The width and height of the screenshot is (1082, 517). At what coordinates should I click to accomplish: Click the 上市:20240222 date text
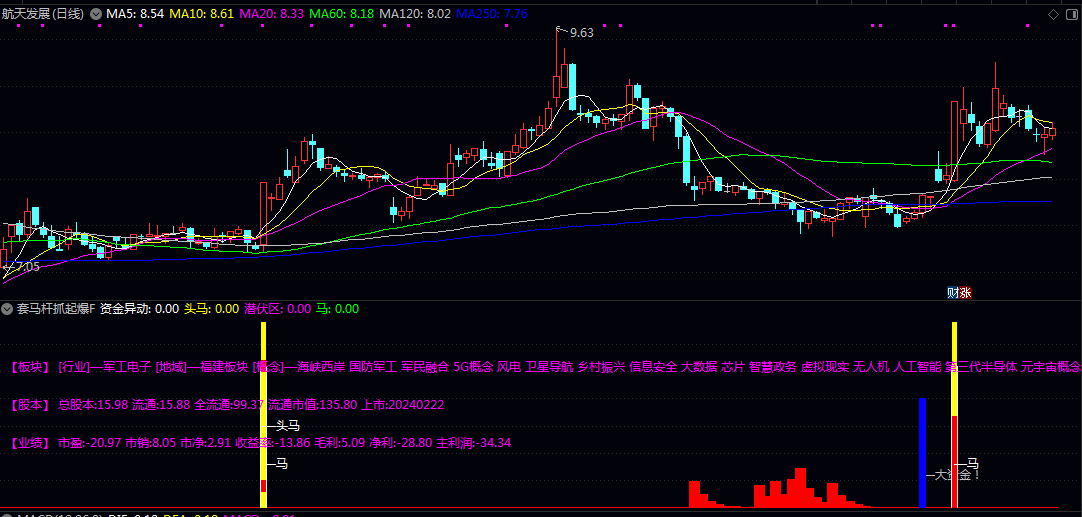coord(402,405)
